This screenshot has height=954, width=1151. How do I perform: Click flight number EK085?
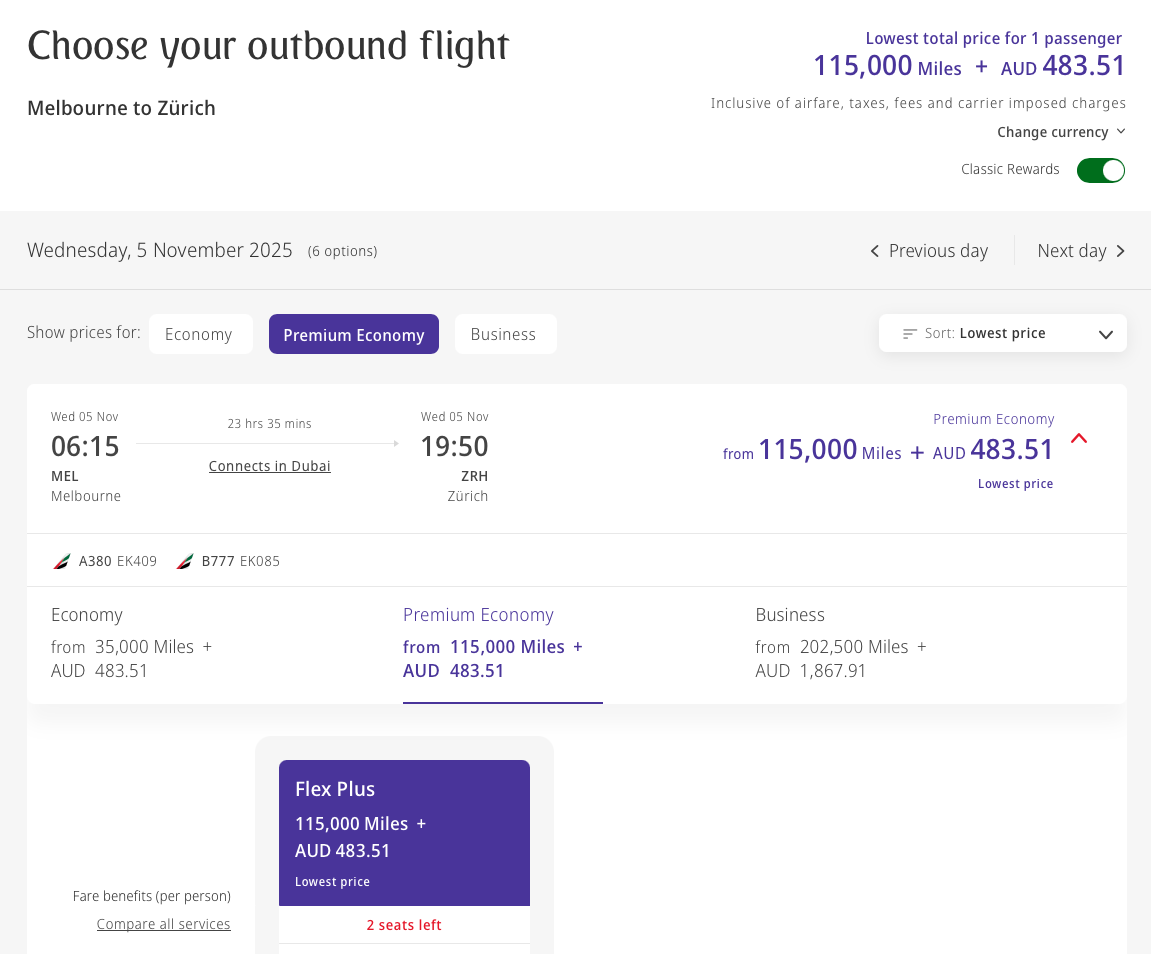pos(260,561)
